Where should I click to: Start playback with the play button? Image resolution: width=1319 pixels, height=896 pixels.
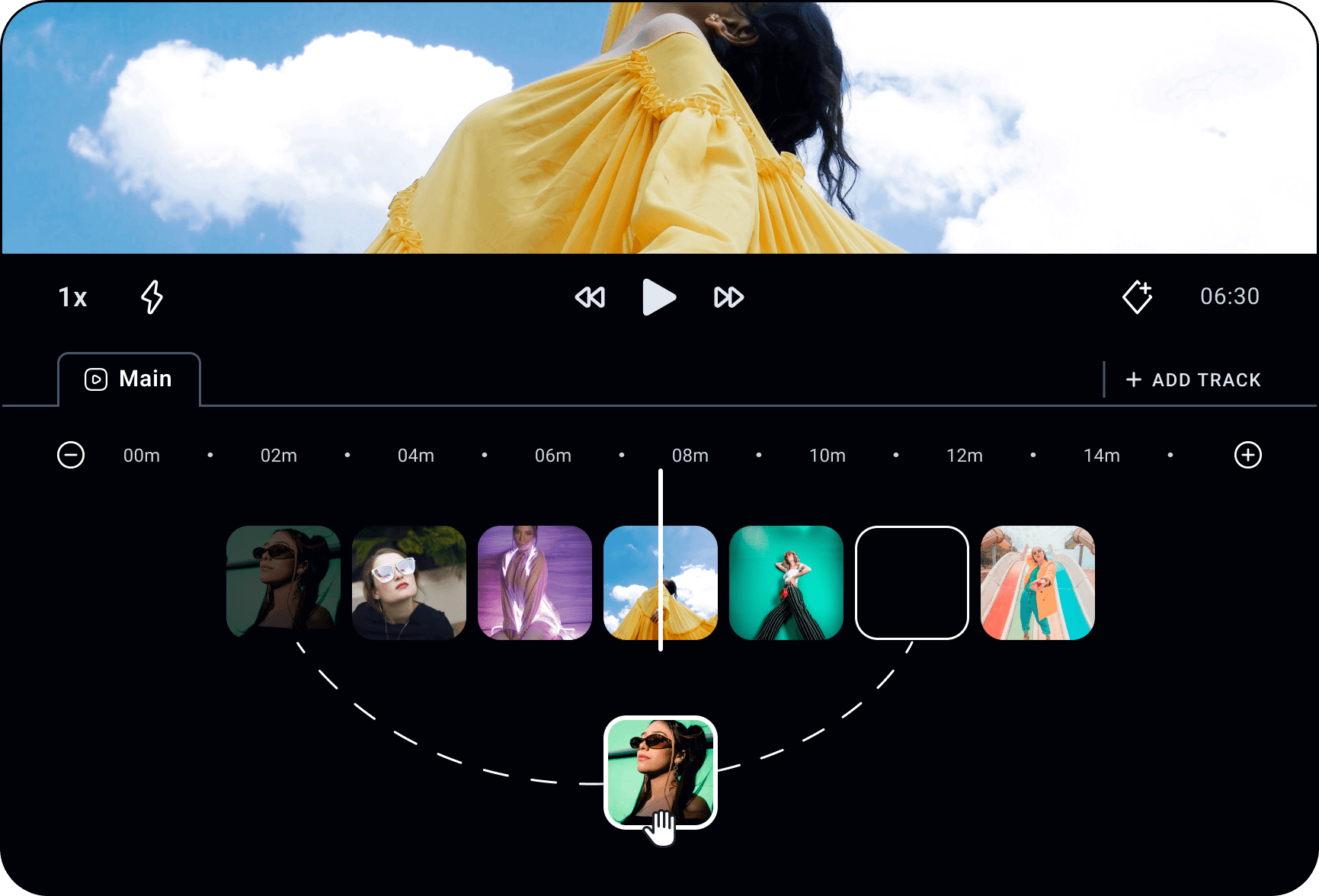(x=660, y=297)
